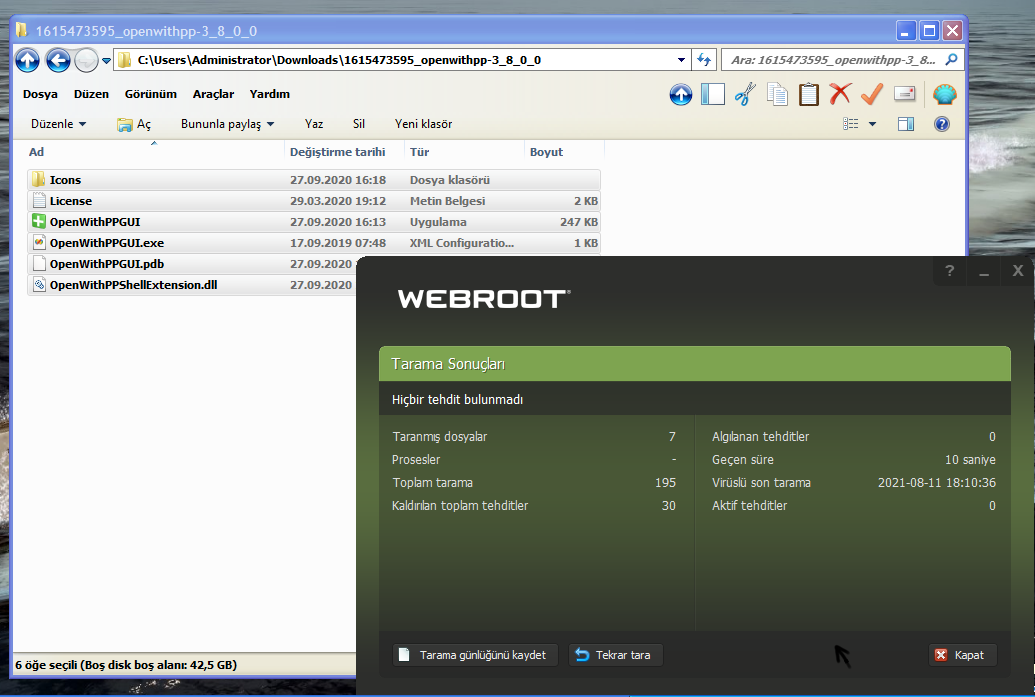
Task: Click the blue Help question mark icon
Action: pyautogui.click(x=942, y=123)
